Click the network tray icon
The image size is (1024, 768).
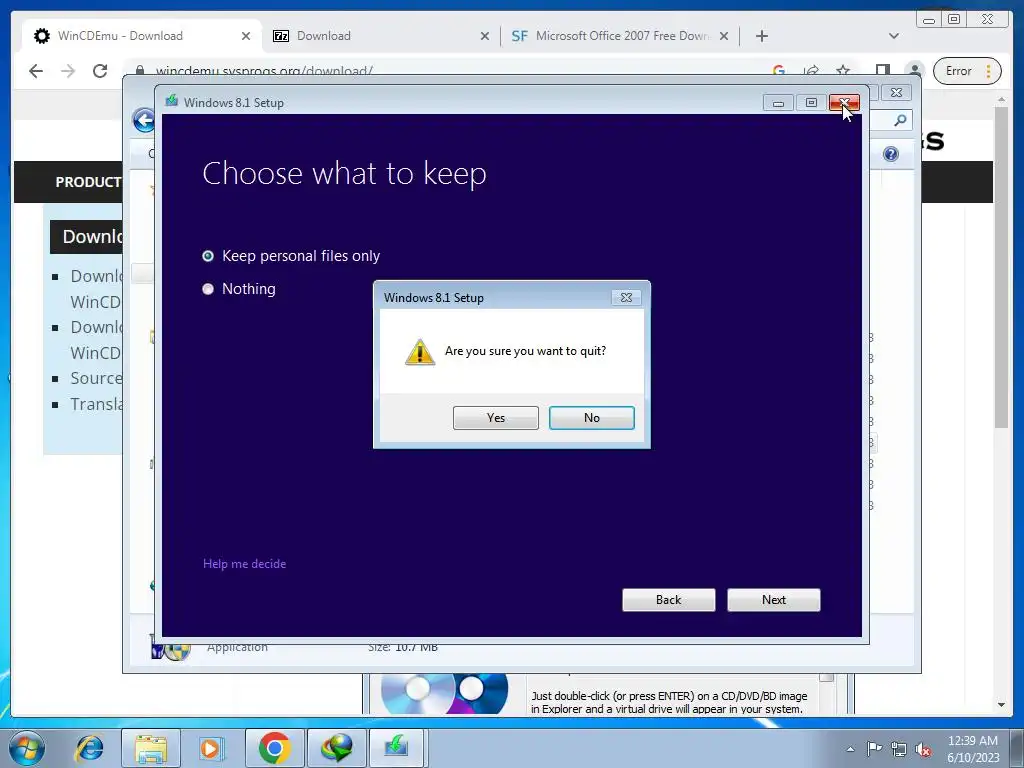point(899,750)
